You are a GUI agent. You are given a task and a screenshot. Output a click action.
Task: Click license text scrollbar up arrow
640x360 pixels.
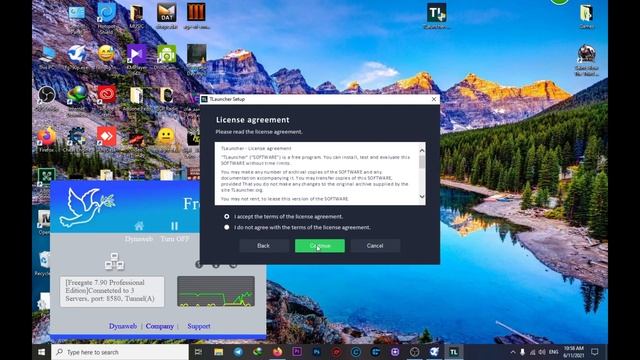point(422,150)
